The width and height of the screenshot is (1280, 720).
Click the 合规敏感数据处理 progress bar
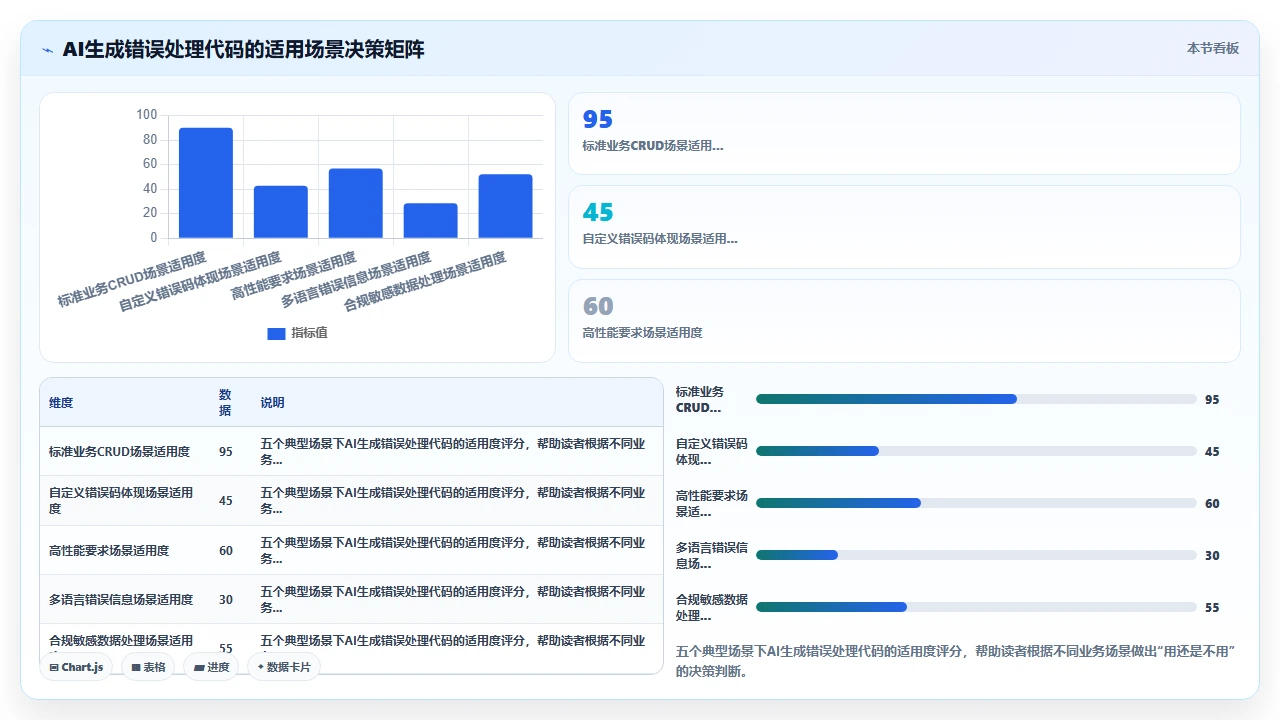coord(976,607)
